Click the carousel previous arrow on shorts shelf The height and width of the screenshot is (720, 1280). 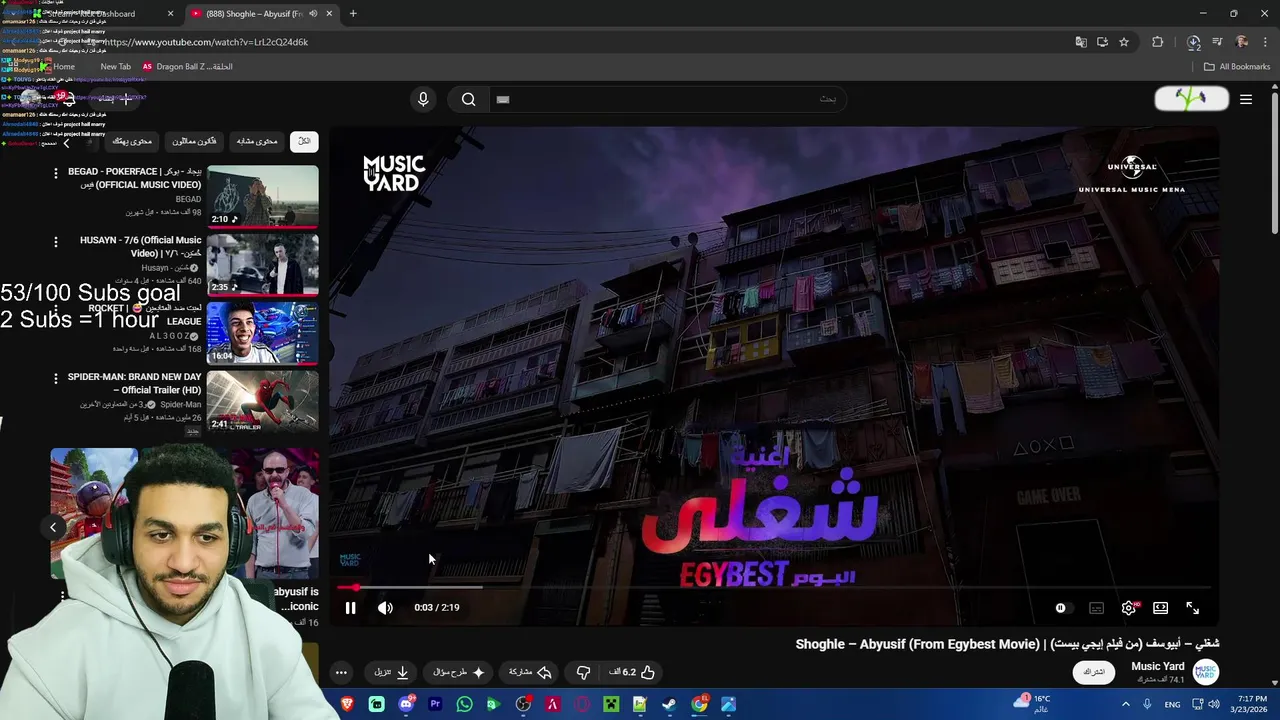click(53, 527)
